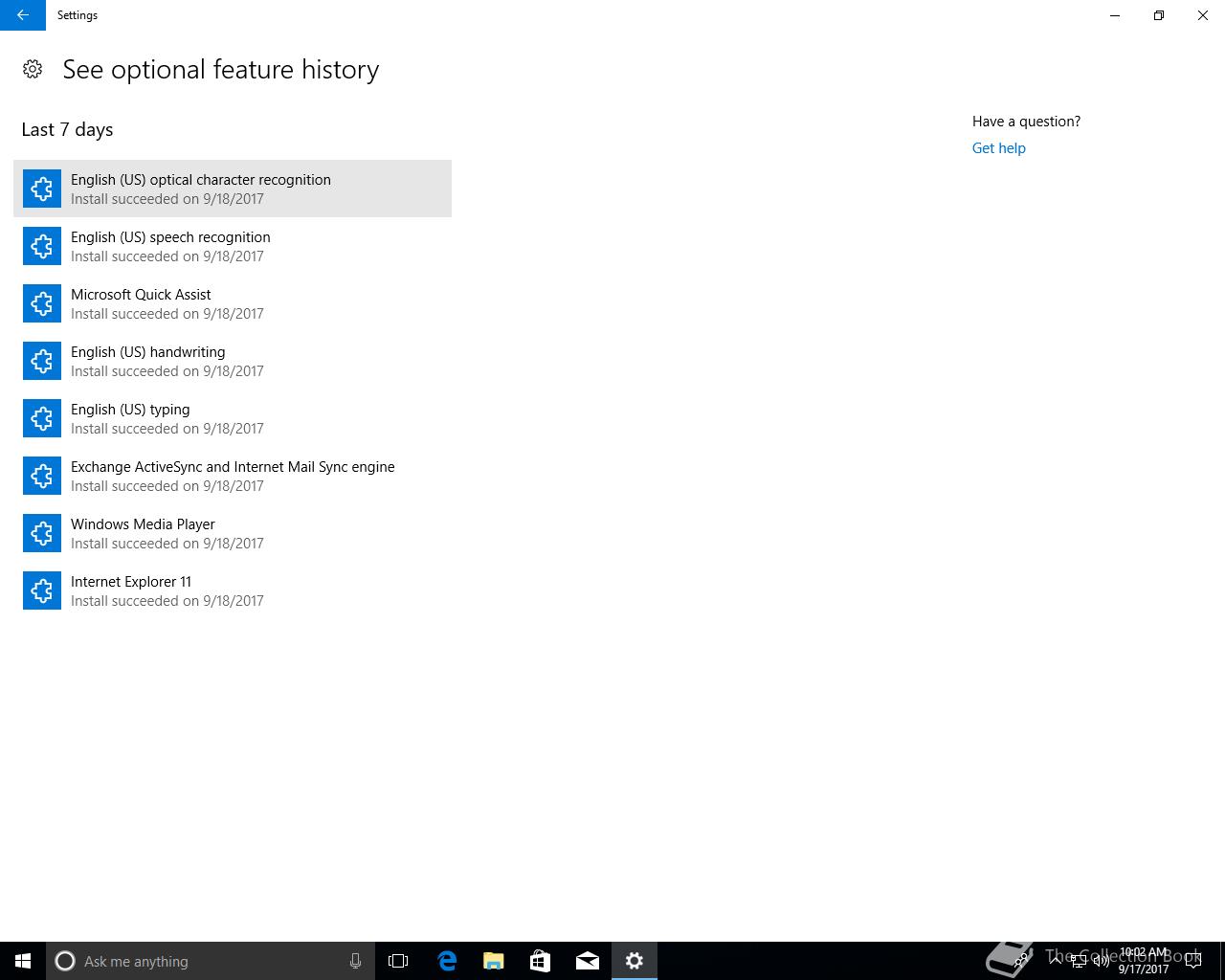This screenshot has height=980, width=1225.
Task: Restore down the Settings window
Action: click(1159, 15)
